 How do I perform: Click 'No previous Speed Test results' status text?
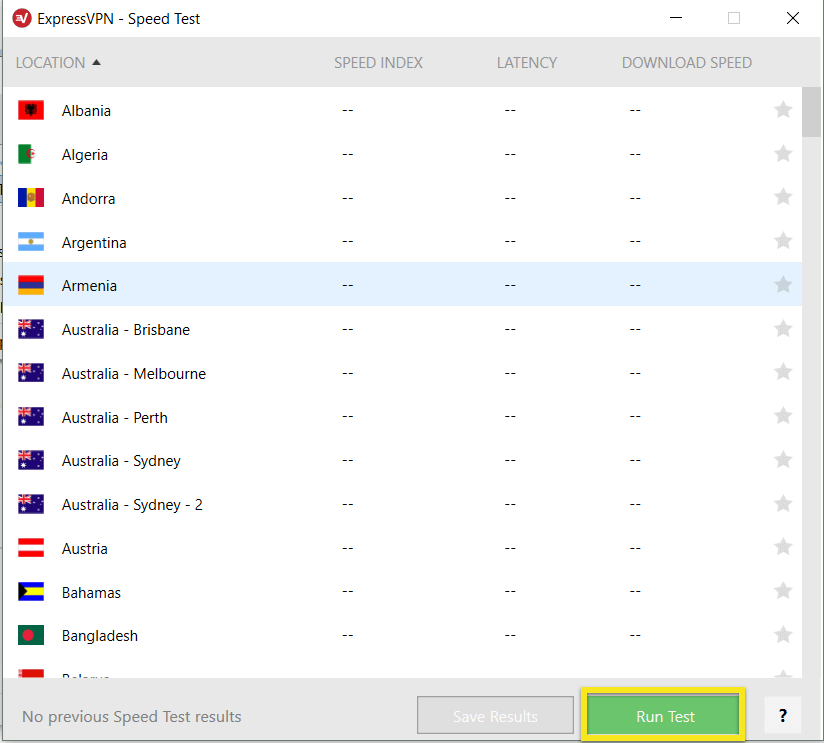point(131,717)
